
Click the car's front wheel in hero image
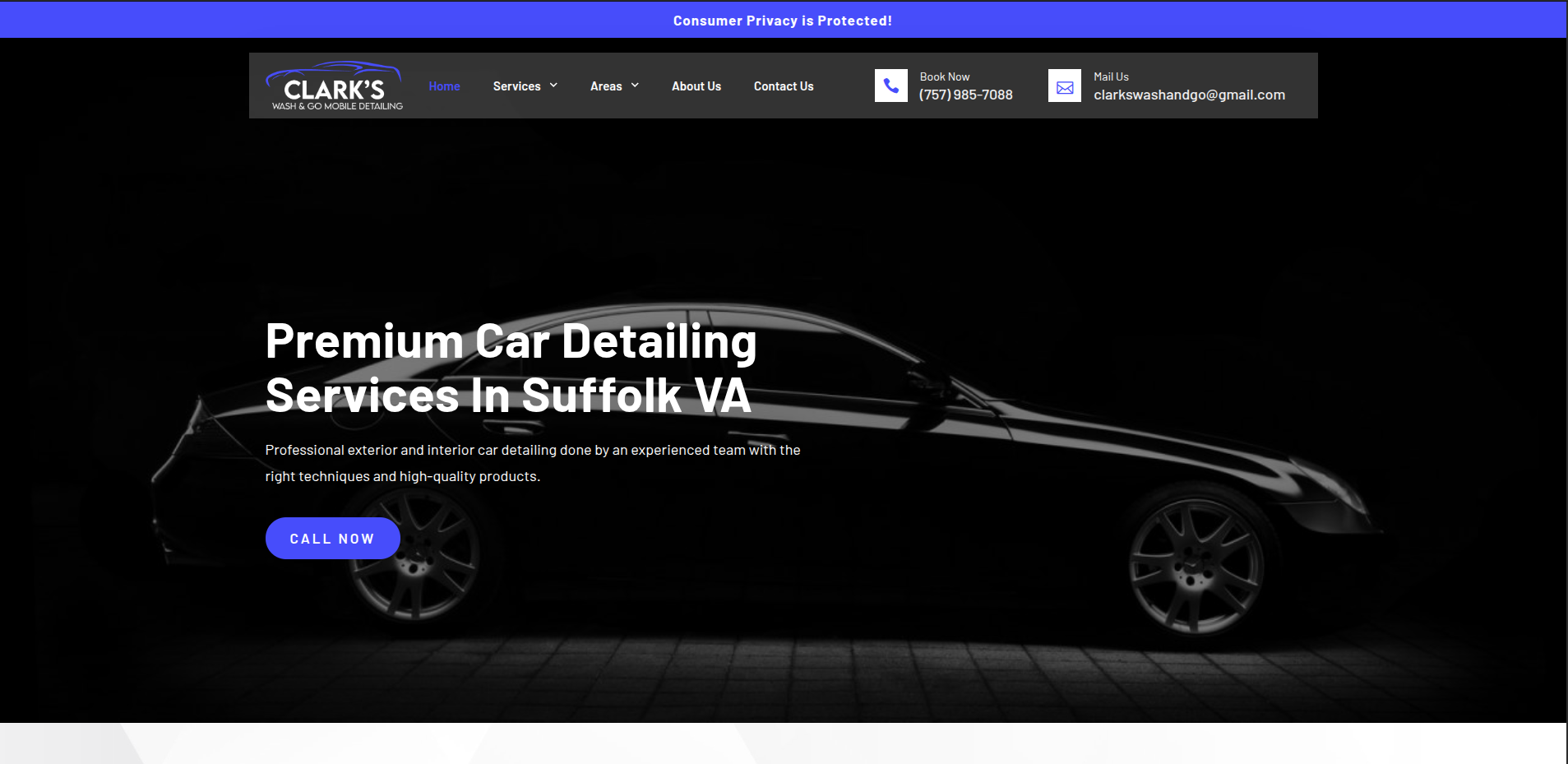coord(1195,566)
